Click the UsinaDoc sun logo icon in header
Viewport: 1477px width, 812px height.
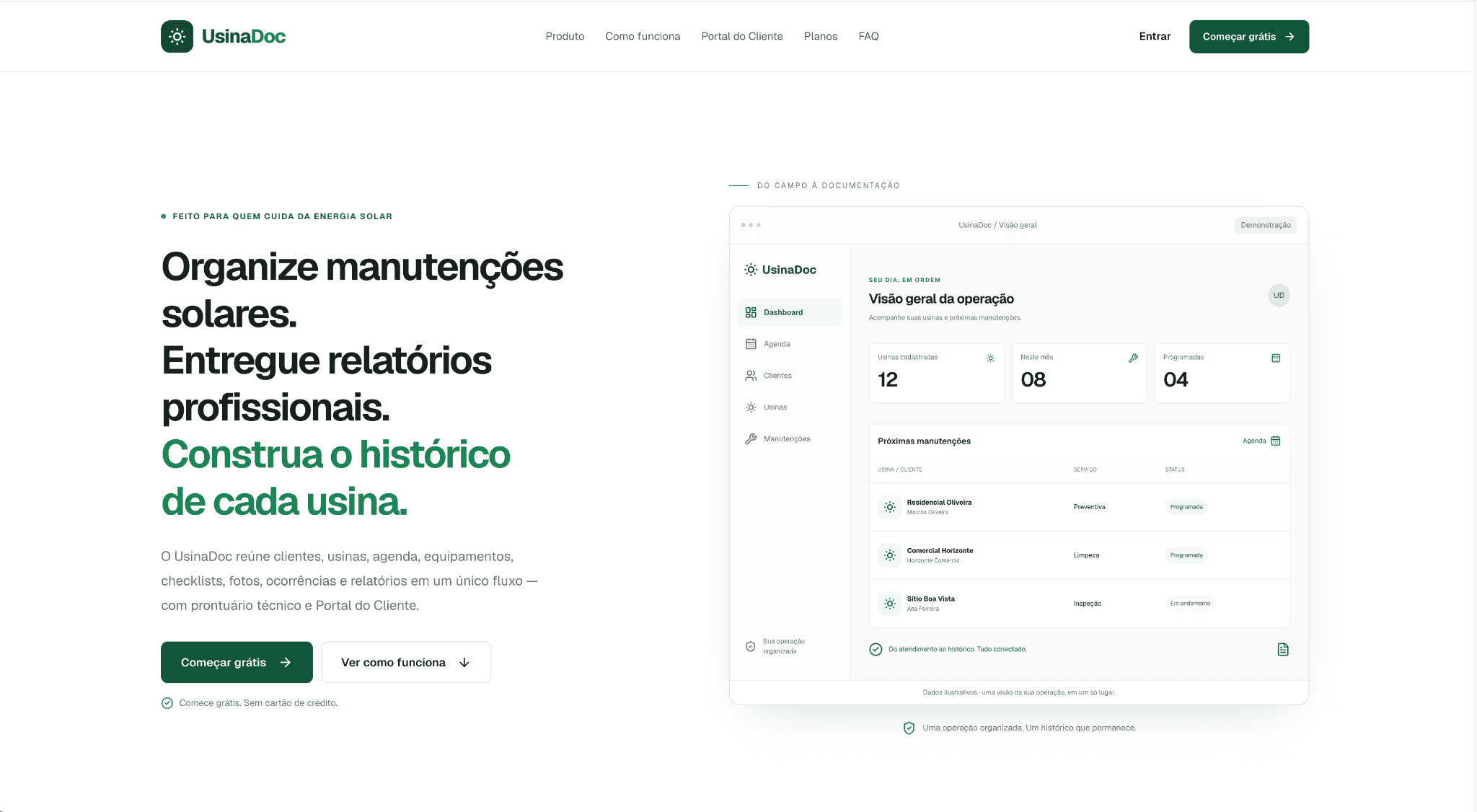[x=177, y=36]
